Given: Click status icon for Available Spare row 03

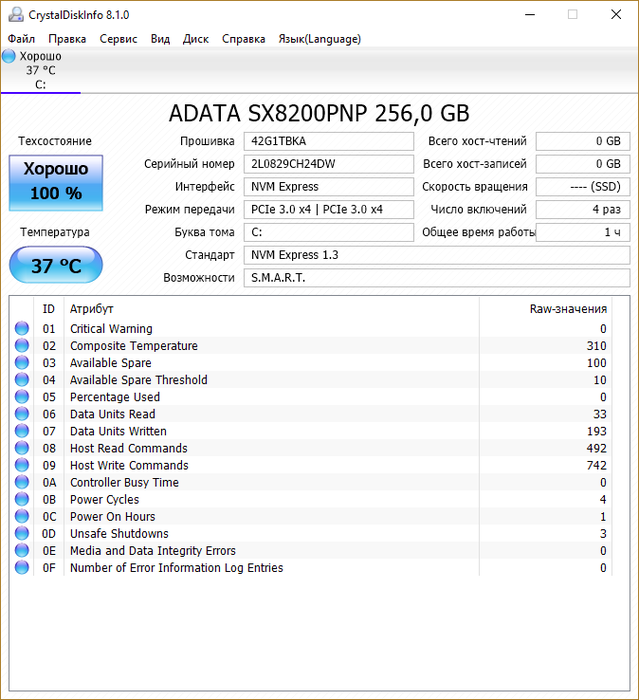Looking at the screenshot, I should pyautogui.click(x=22, y=362).
